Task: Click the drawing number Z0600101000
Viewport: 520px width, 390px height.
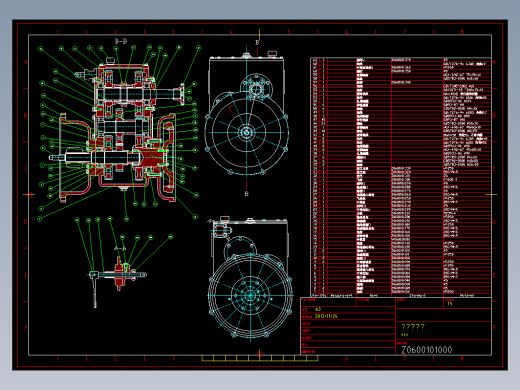Action: point(426,350)
